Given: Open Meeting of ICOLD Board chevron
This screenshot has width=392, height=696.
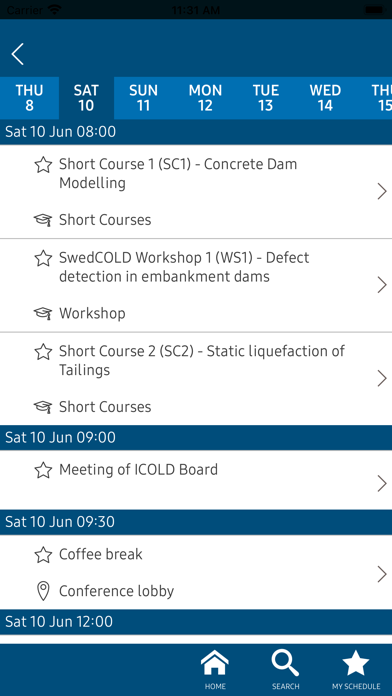Looking at the screenshot, I should 382,484.
